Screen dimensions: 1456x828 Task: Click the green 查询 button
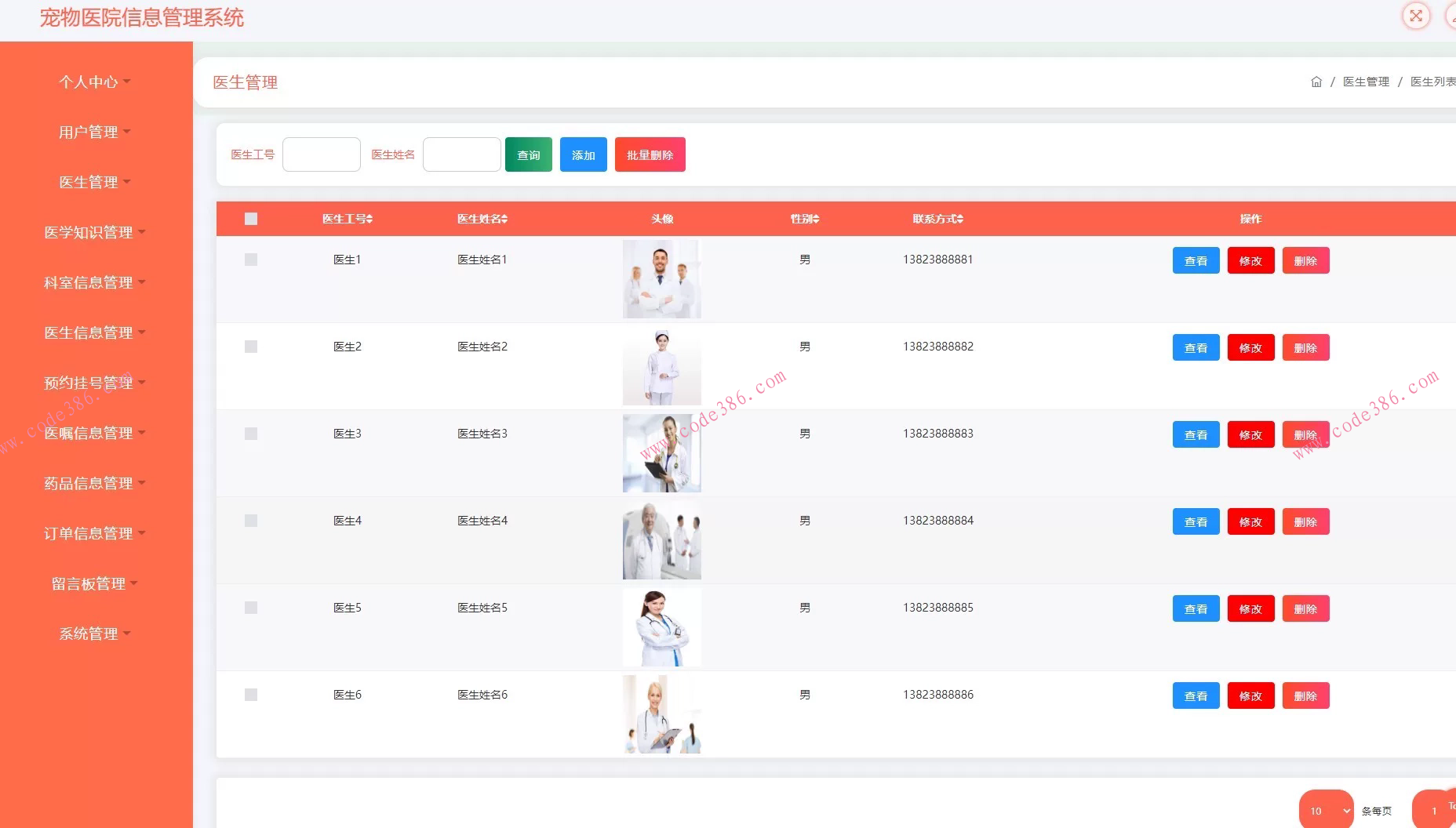click(x=528, y=154)
